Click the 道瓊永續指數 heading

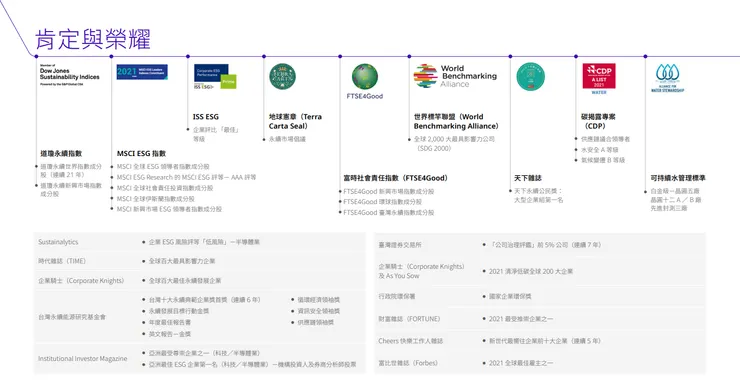[x=61, y=153]
